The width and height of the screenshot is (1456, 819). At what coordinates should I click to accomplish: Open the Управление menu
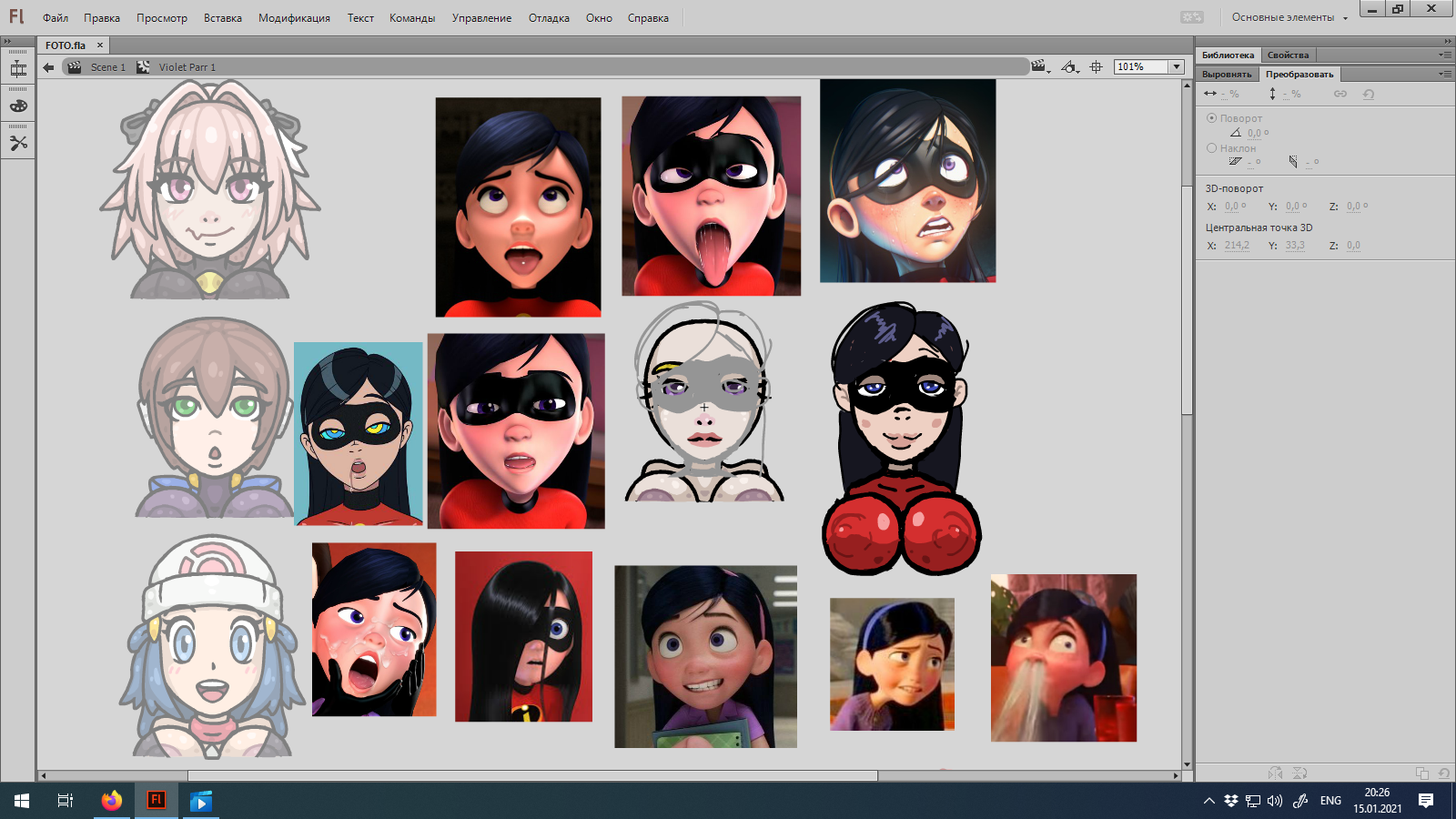(481, 18)
